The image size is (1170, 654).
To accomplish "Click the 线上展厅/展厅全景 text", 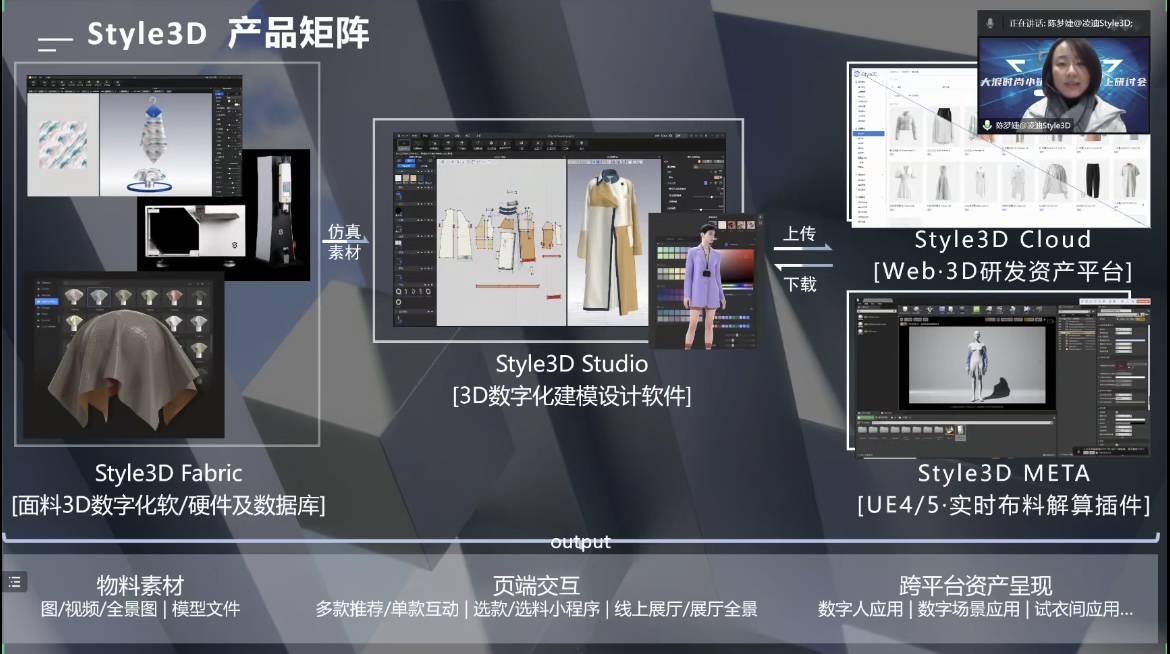I will click(x=686, y=609).
